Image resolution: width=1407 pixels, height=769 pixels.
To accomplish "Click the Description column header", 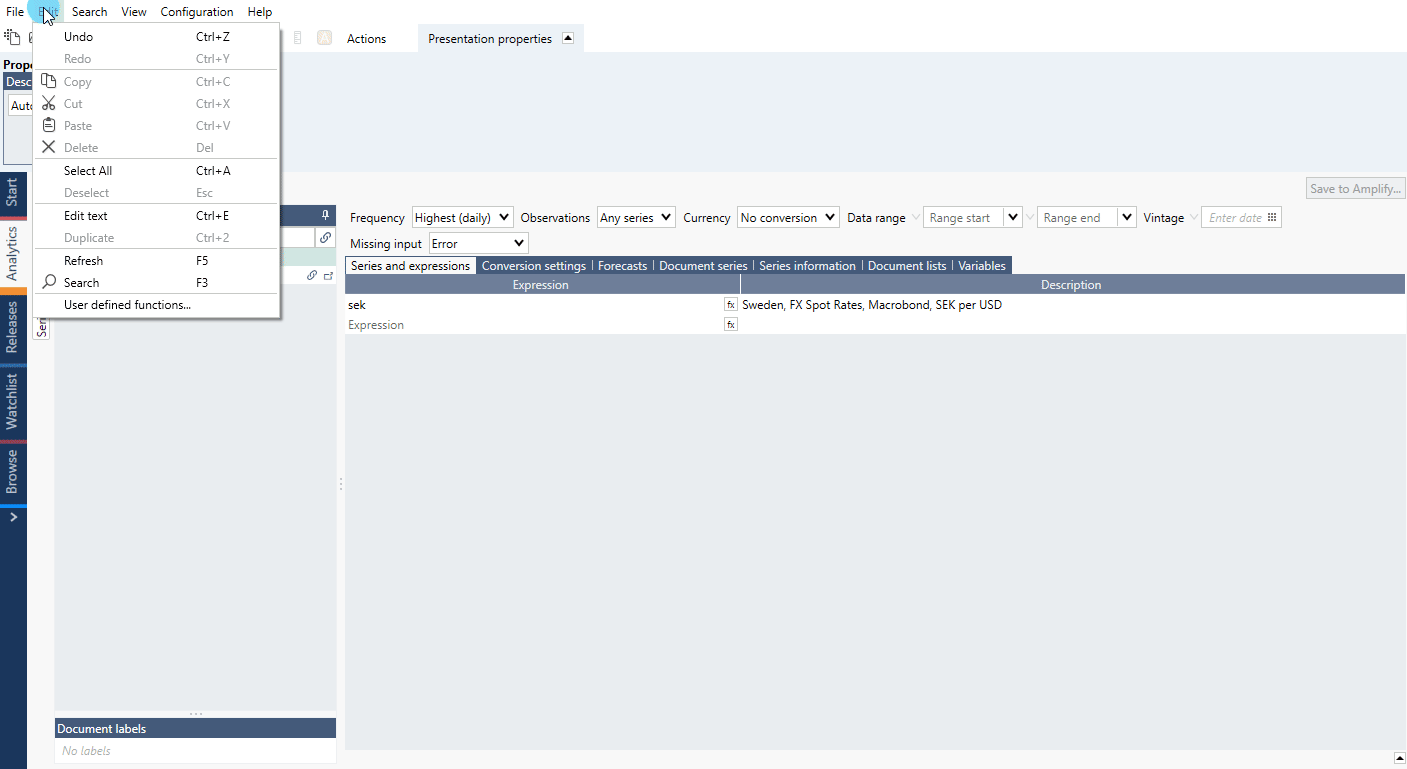I will pos(1072,285).
